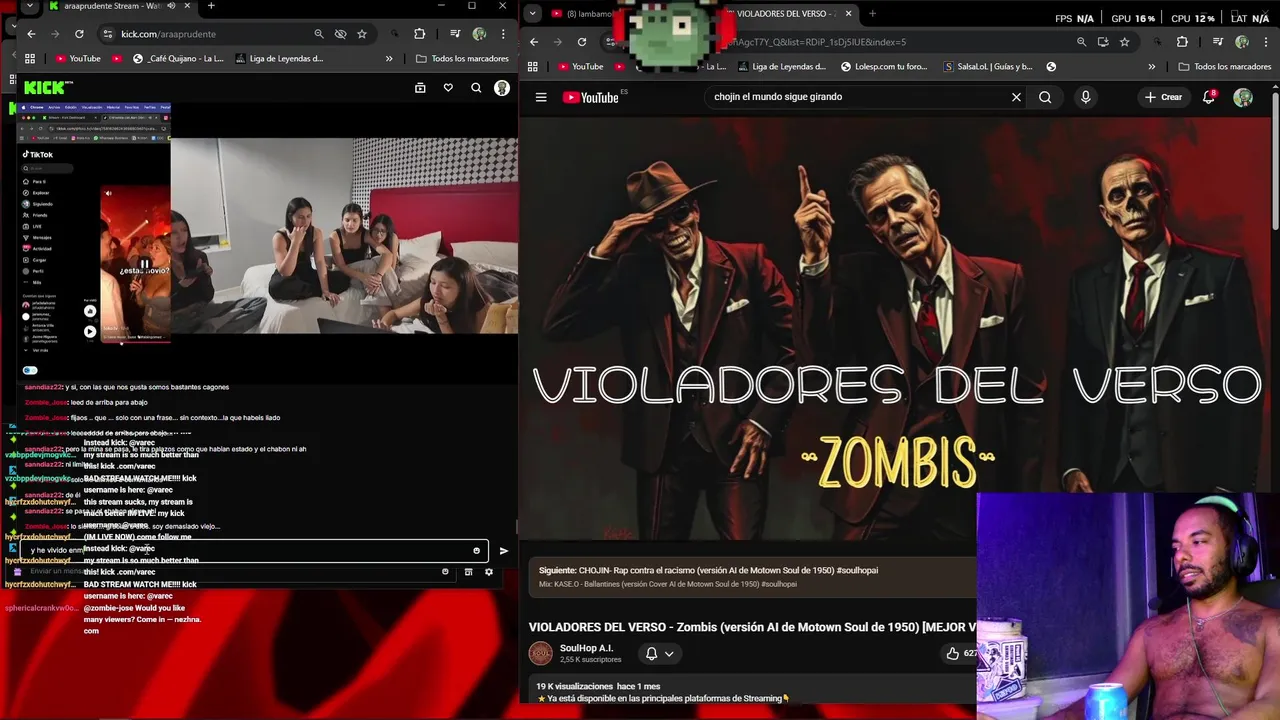This screenshot has width=1280, height=720.
Task: Click the Crear button on YouTube
Action: (1164, 97)
